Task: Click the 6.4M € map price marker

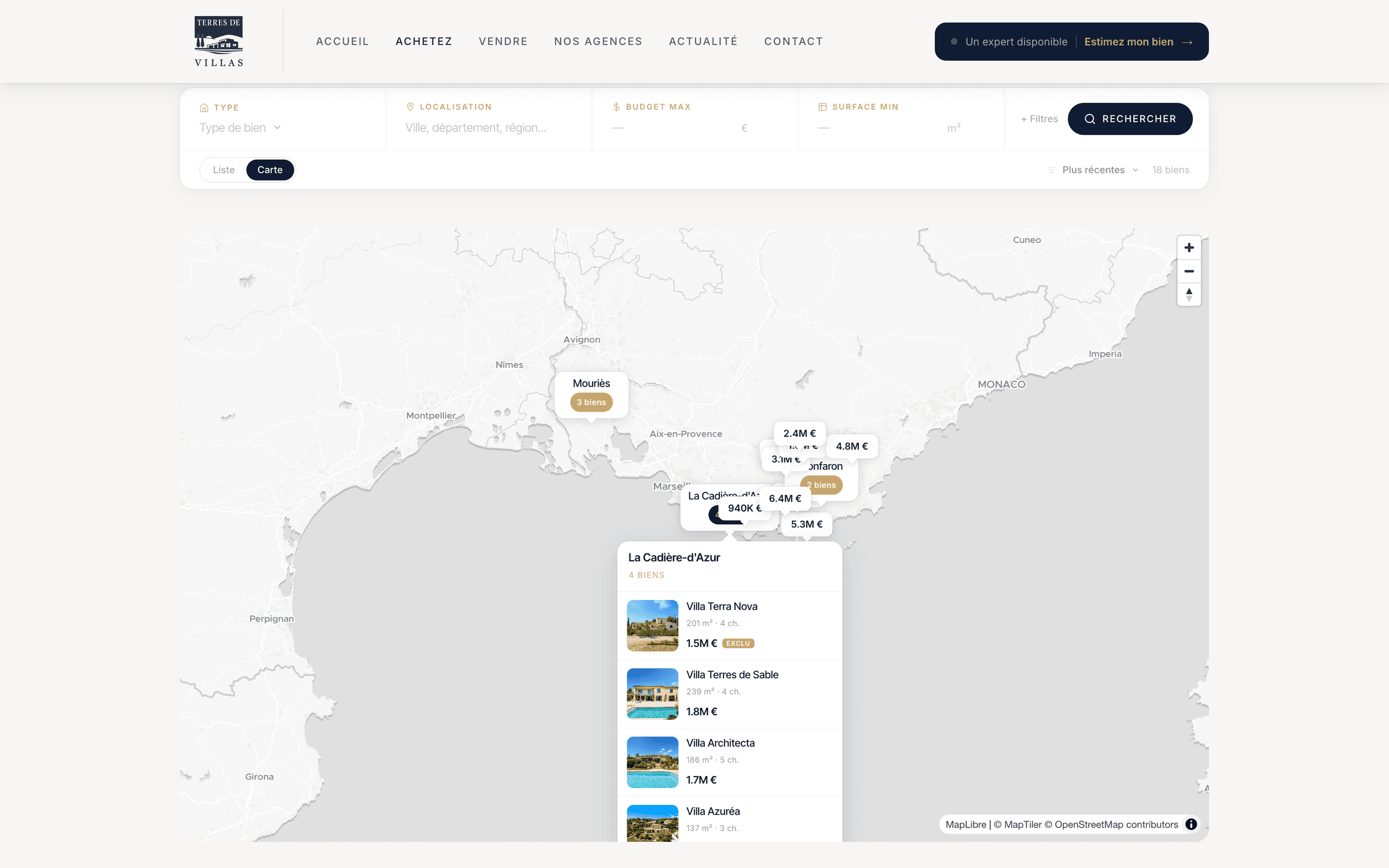Action: 785,498
